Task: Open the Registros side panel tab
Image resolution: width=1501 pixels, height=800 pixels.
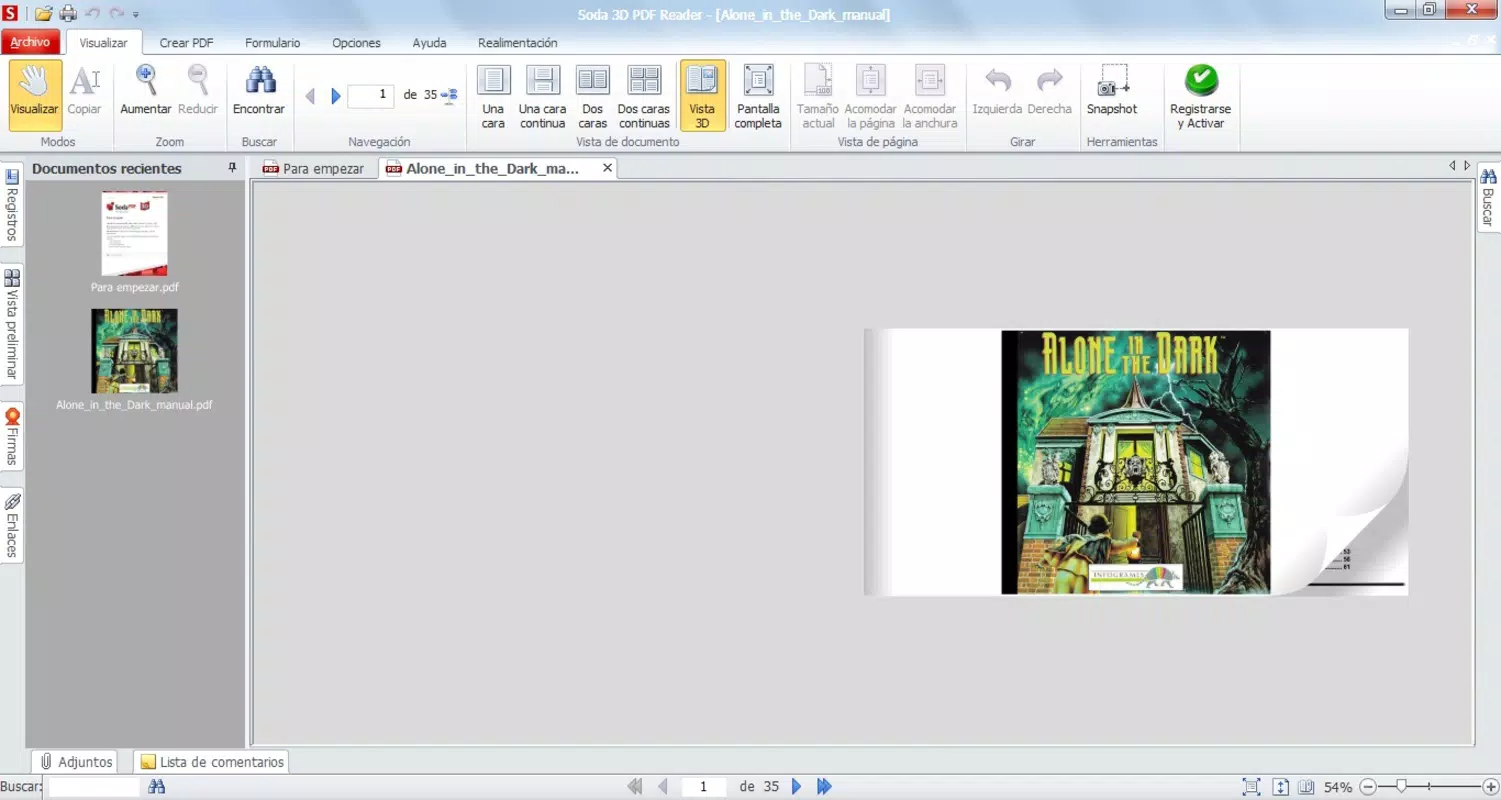Action: pos(12,205)
